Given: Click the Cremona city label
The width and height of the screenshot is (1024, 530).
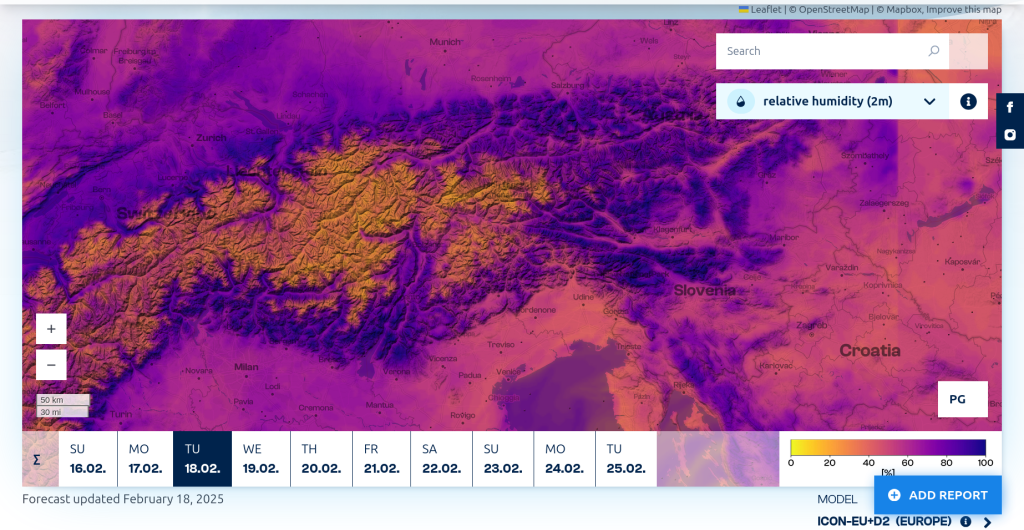Looking at the screenshot, I should tap(315, 408).
